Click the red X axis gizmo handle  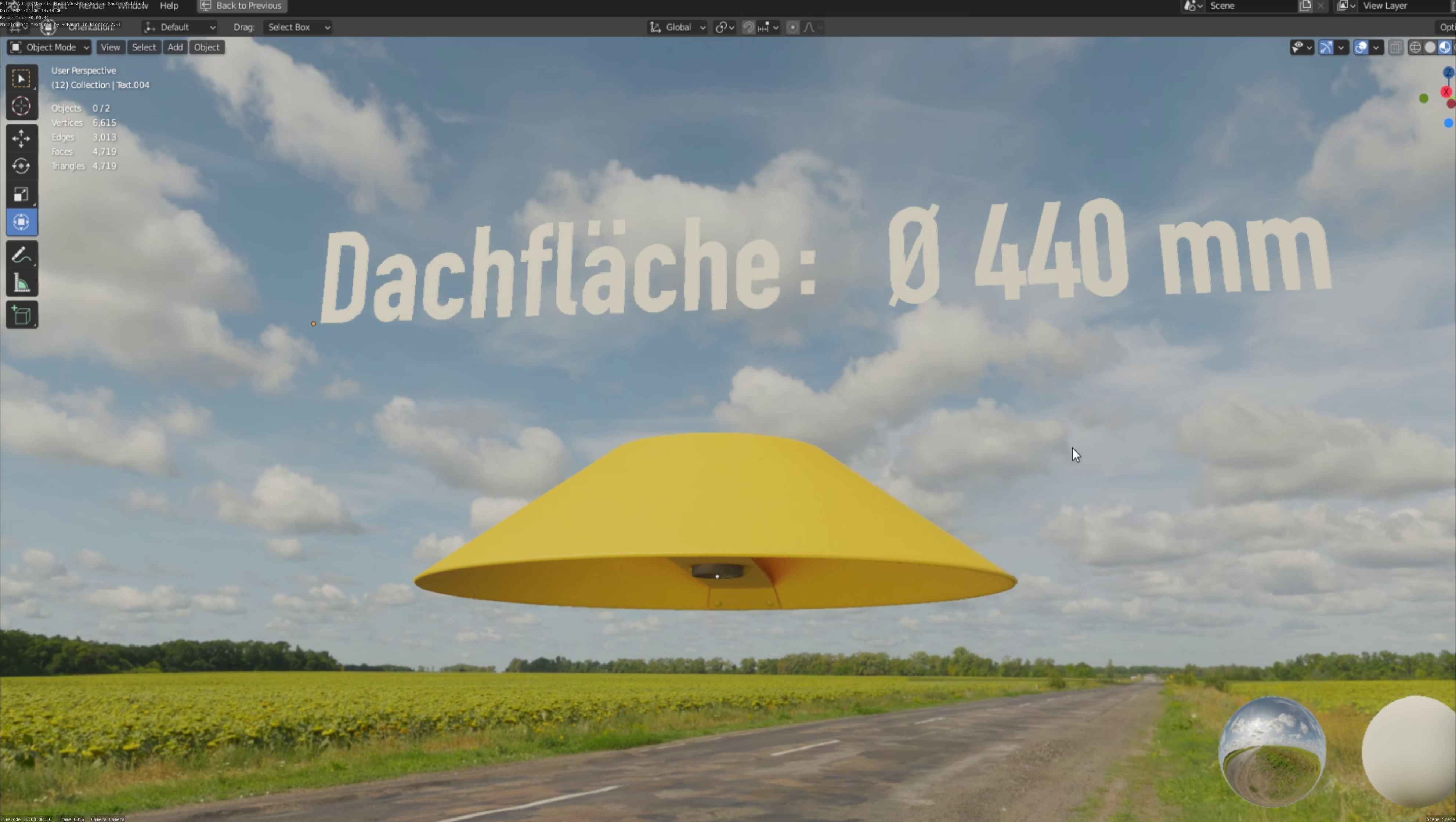click(x=1446, y=91)
